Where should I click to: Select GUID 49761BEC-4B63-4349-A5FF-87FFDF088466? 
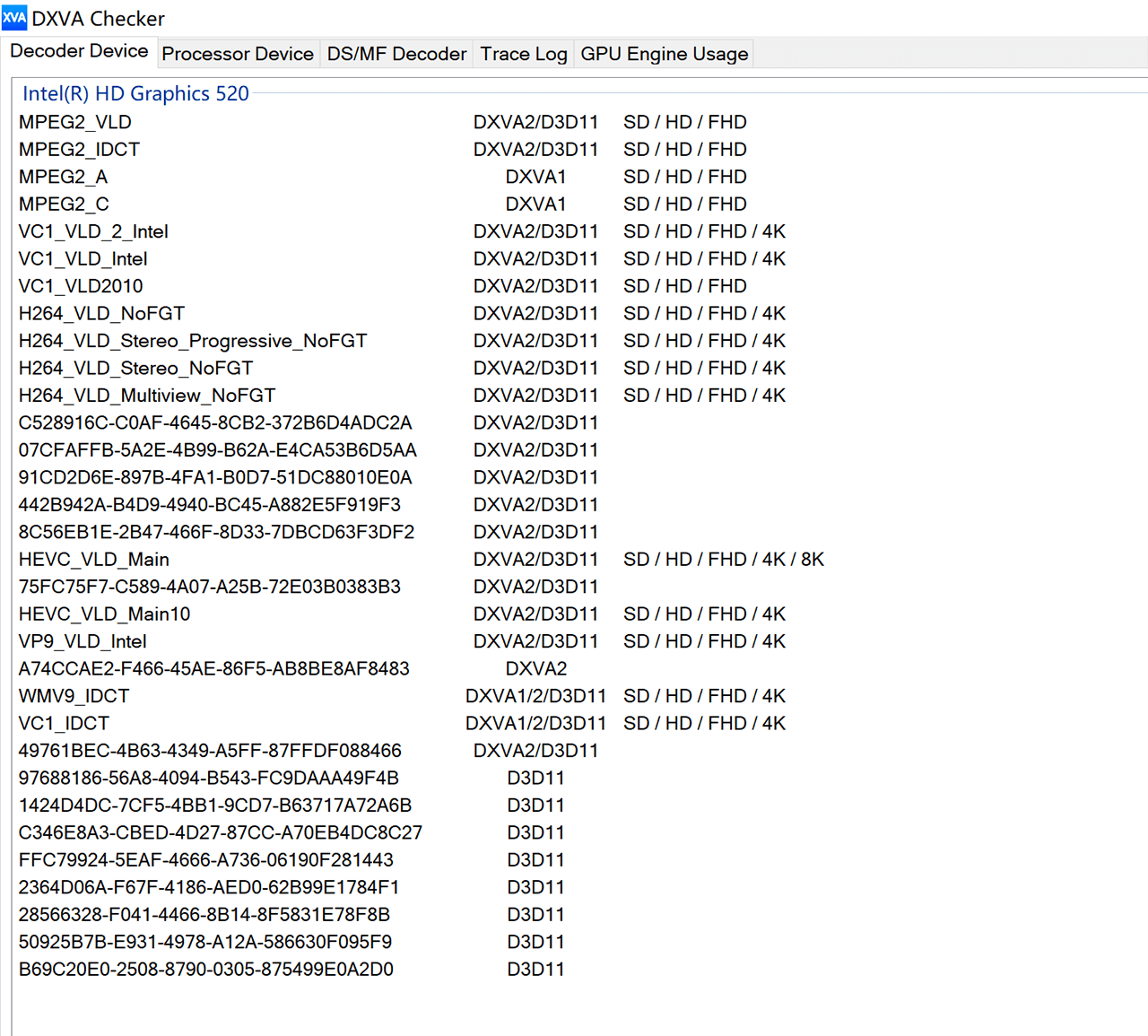(210, 751)
